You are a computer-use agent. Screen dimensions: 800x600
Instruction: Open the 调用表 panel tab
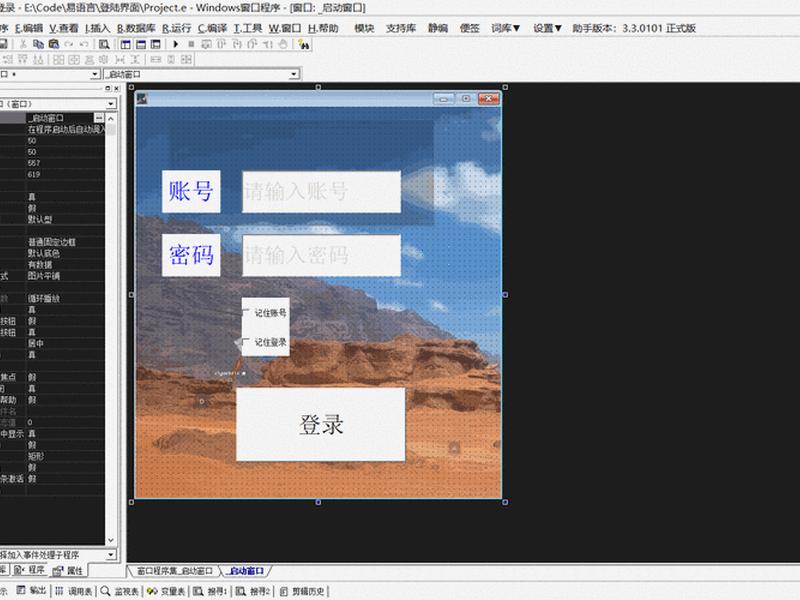point(74,591)
